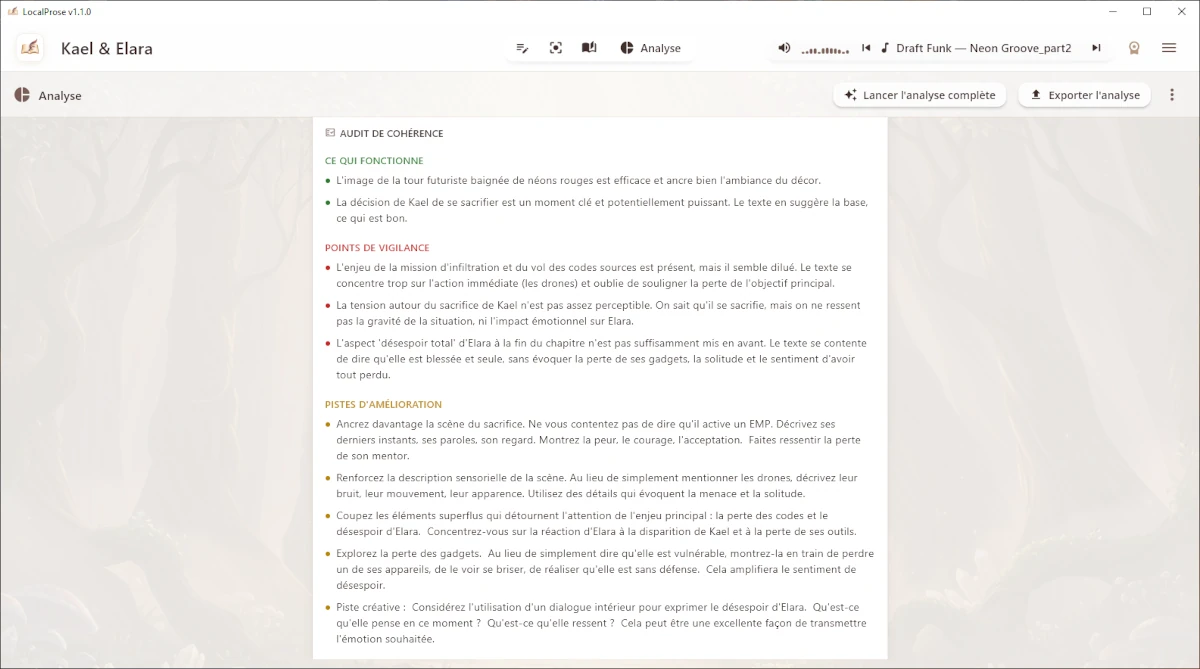The image size is (1200, 669).
Task: Open the hamburger main menu
Action: [1168, 48]
